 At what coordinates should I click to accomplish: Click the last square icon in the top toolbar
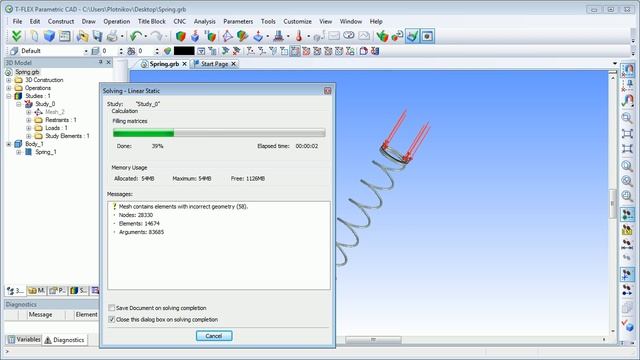pyautogui.click(x=427, y=36)
